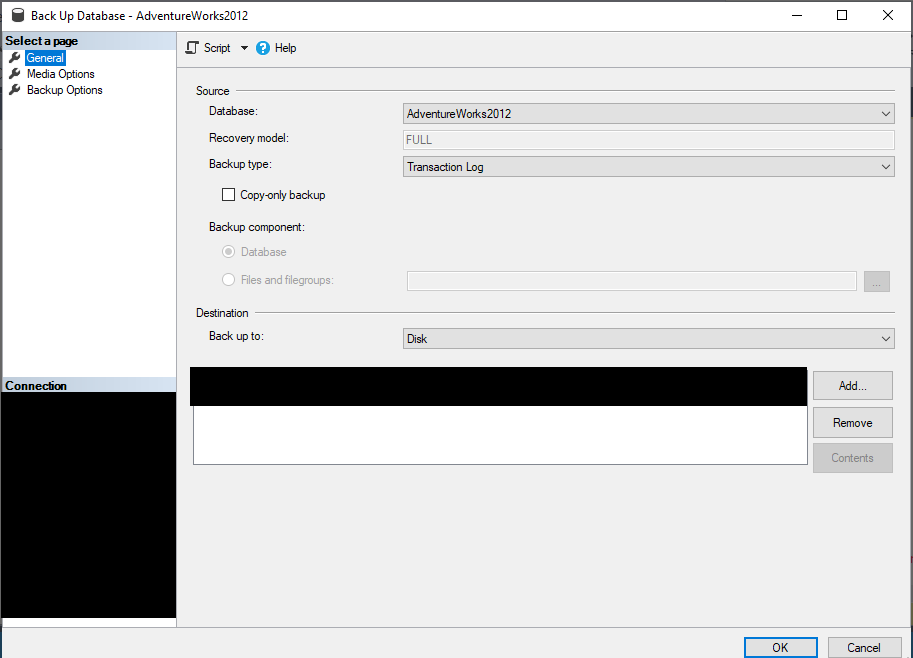Click the wrench icon beside Backup Options
Viewport: 913px width, 658px height.
click(15, 90)
